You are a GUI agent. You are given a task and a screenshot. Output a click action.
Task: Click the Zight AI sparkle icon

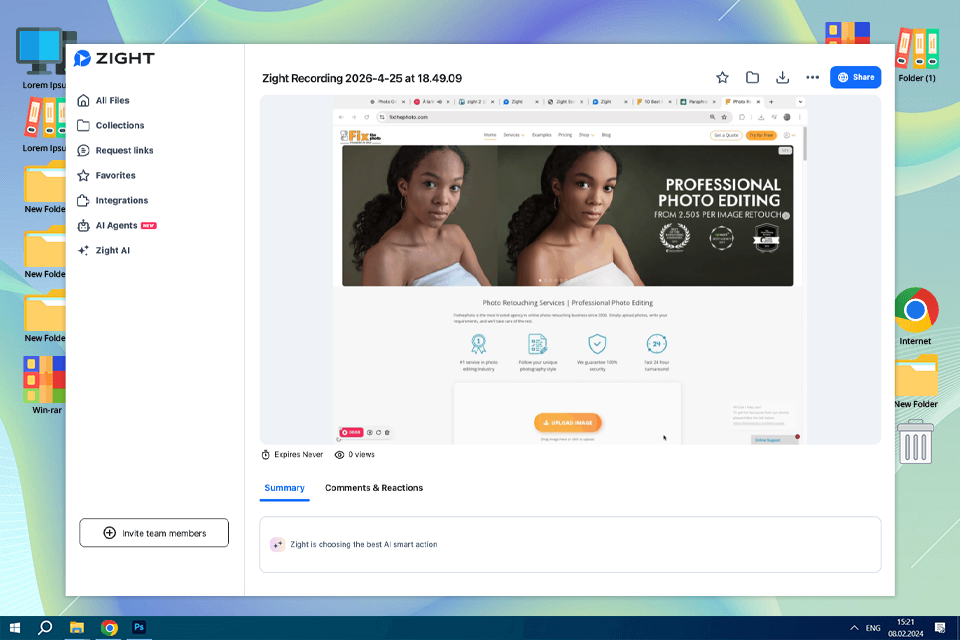pyautogui.click(x=83, y=250)
